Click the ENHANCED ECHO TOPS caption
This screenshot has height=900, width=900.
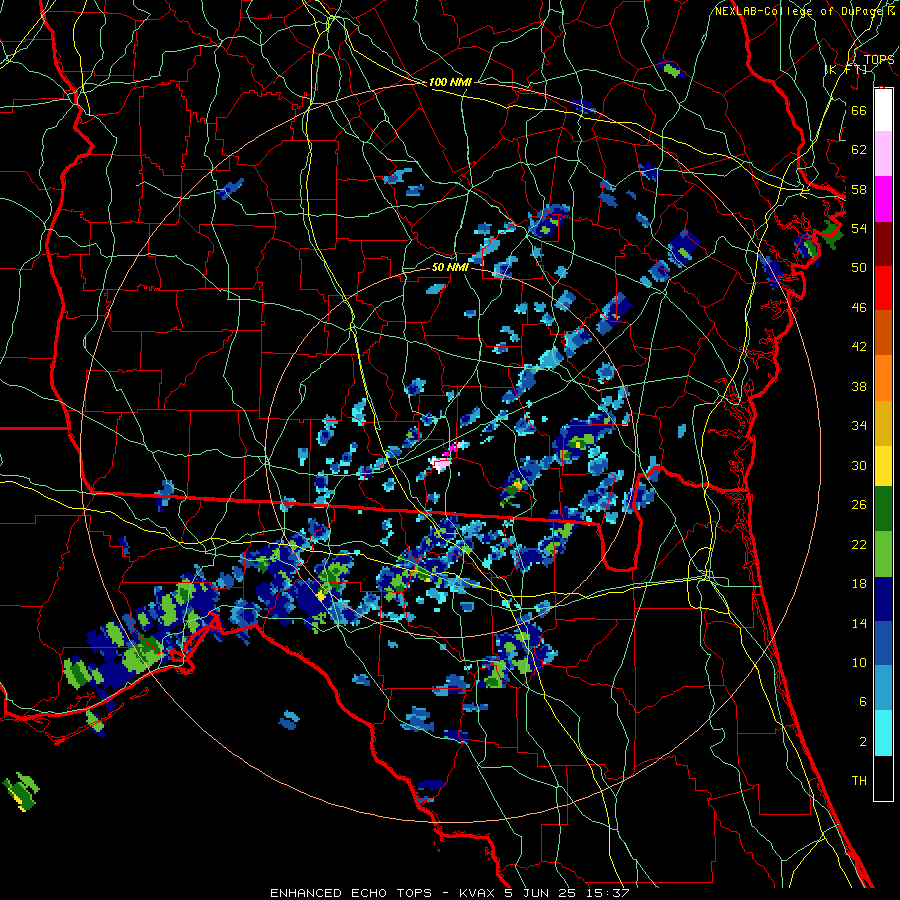pos(449,893)
